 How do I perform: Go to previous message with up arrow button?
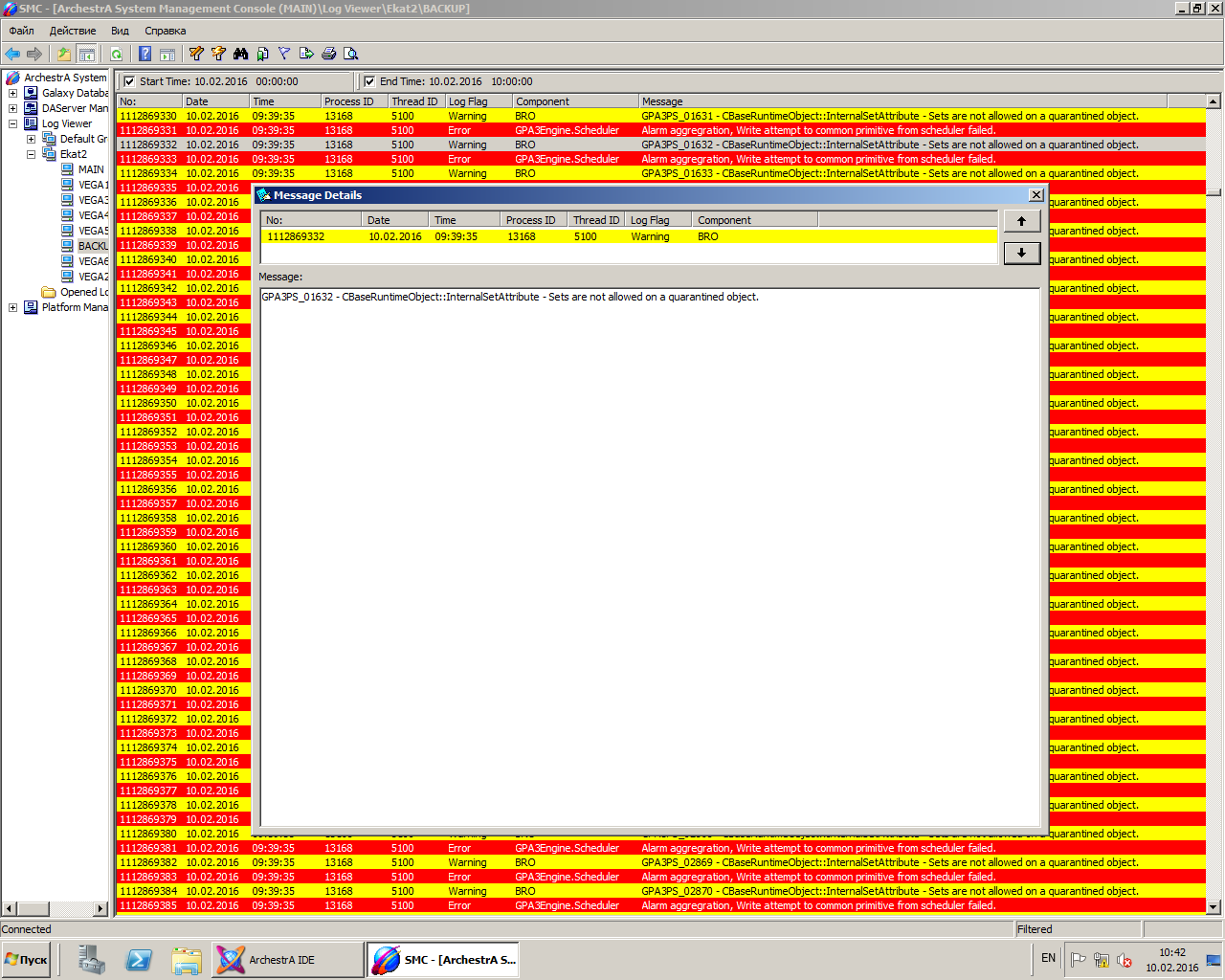point(1021,221)
